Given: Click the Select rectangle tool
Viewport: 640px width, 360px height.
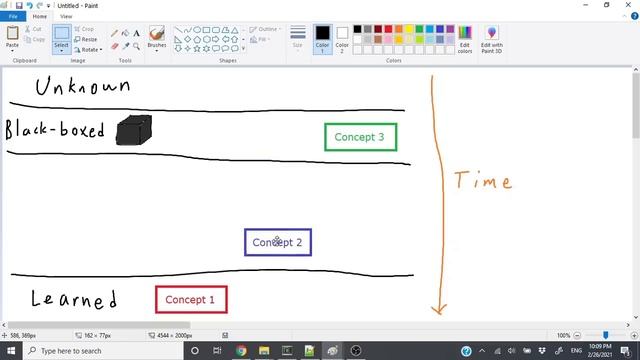Looking at the screenshot, I should [x=62, y=33].
